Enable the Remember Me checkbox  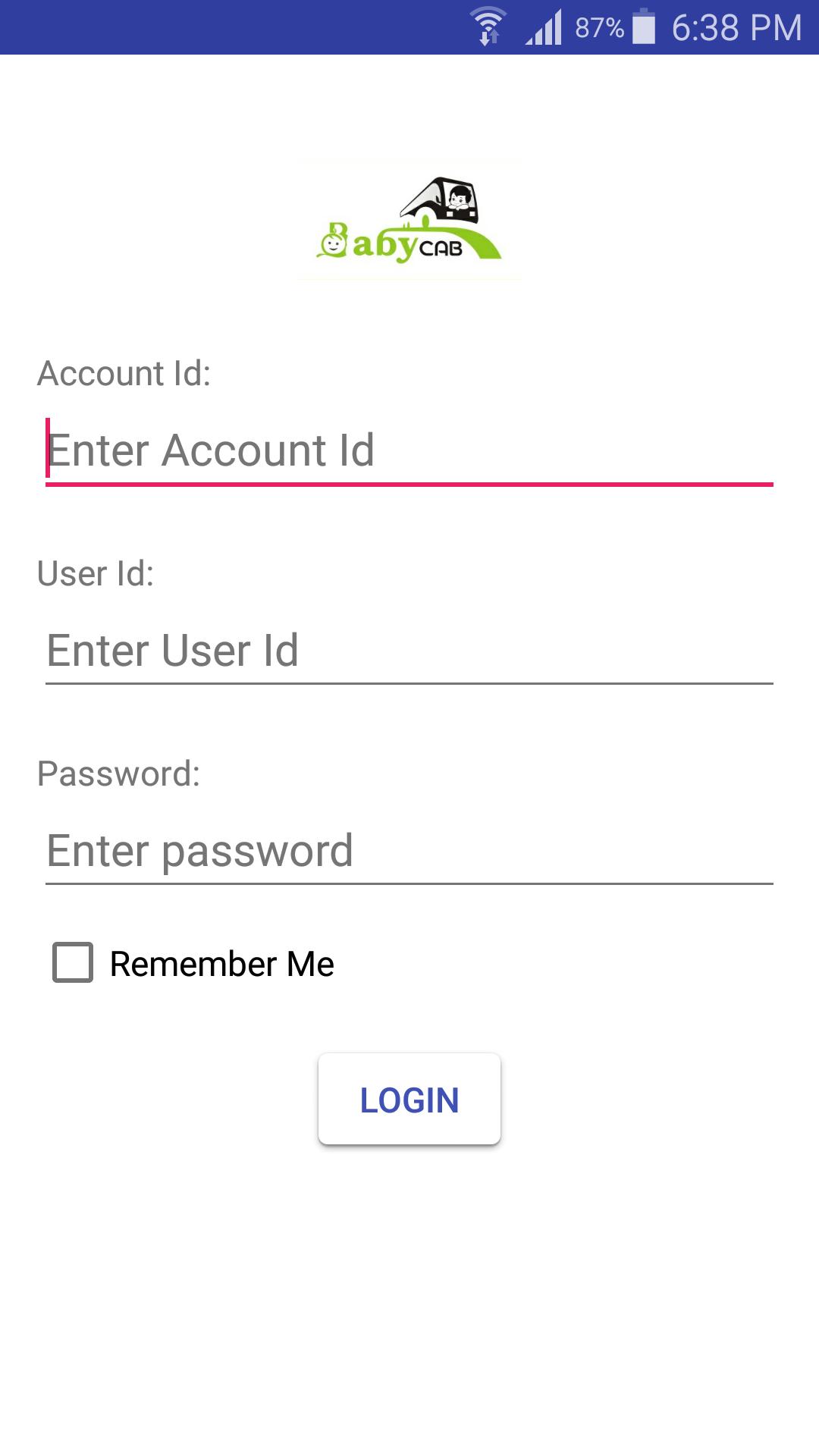[73, 962]
